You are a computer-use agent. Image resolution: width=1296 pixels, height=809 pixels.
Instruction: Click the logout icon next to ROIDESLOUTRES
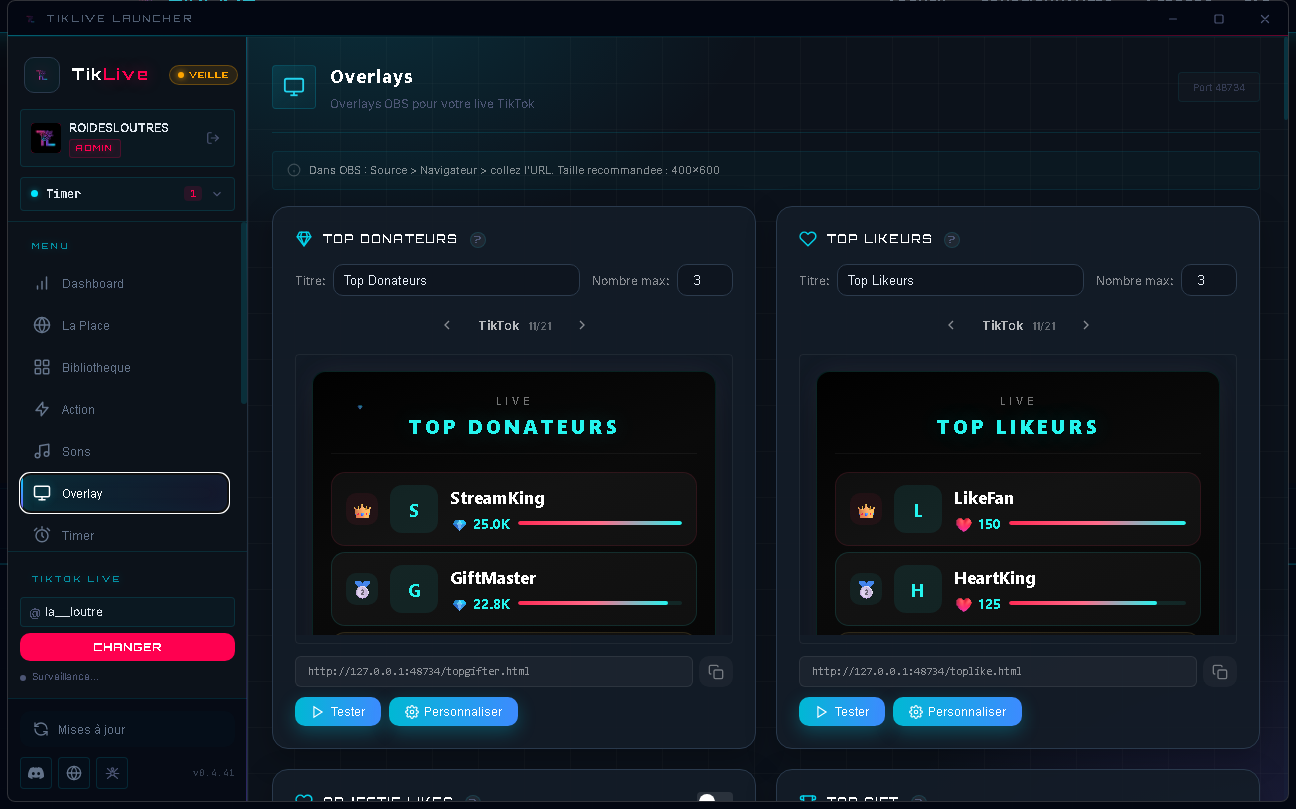[213, 138]
